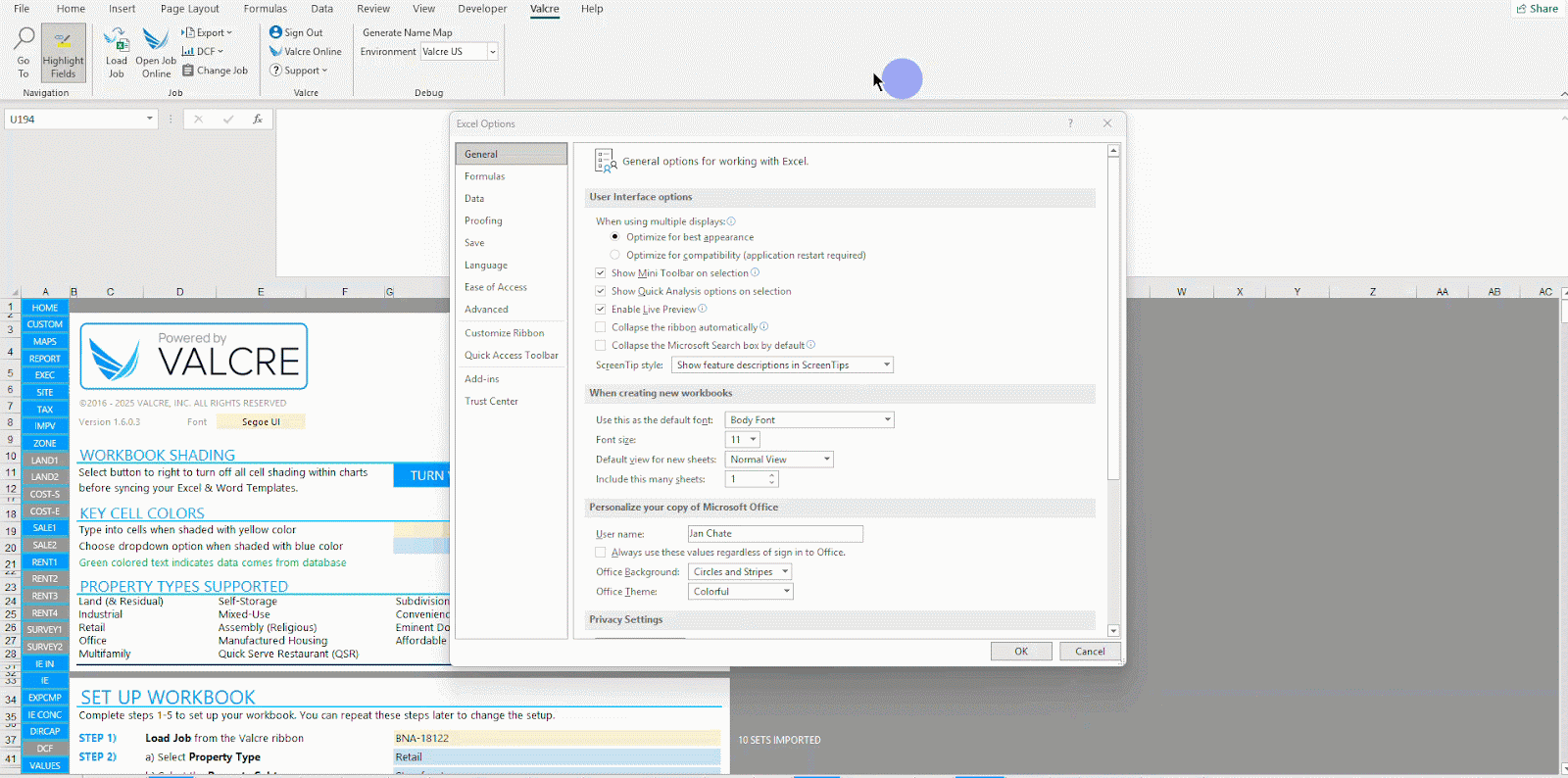
Task: Click the blue dropdown key cell swatch
Action: coord(421,547)
